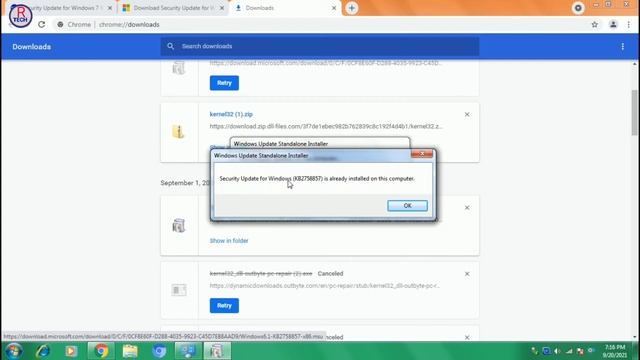The image size is (640, 360).
Task: Launch Internet Explorer from the taskbar
Action: click(42, 351)
